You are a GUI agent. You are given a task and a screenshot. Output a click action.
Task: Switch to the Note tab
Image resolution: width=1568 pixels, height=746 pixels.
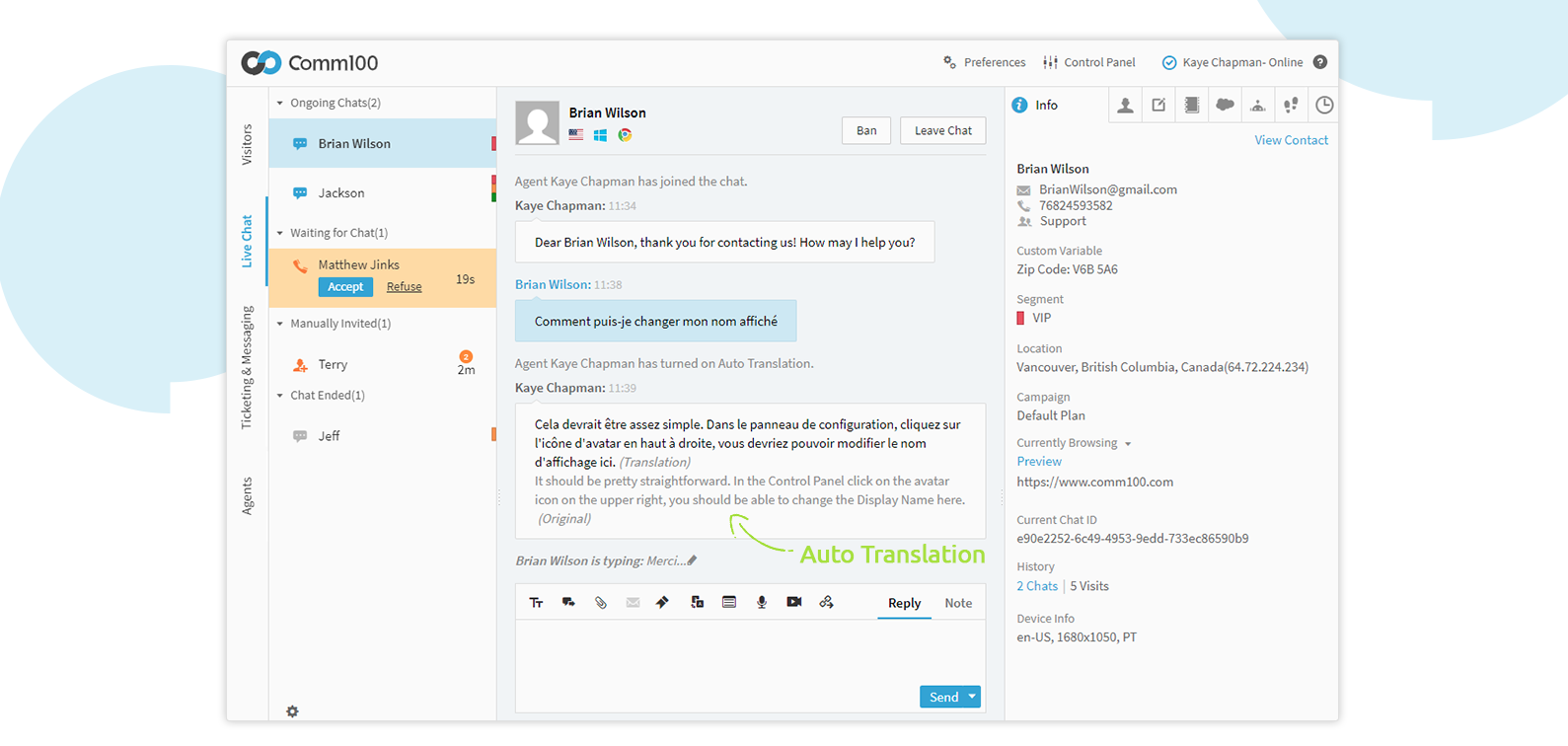(x=958, y=603)
